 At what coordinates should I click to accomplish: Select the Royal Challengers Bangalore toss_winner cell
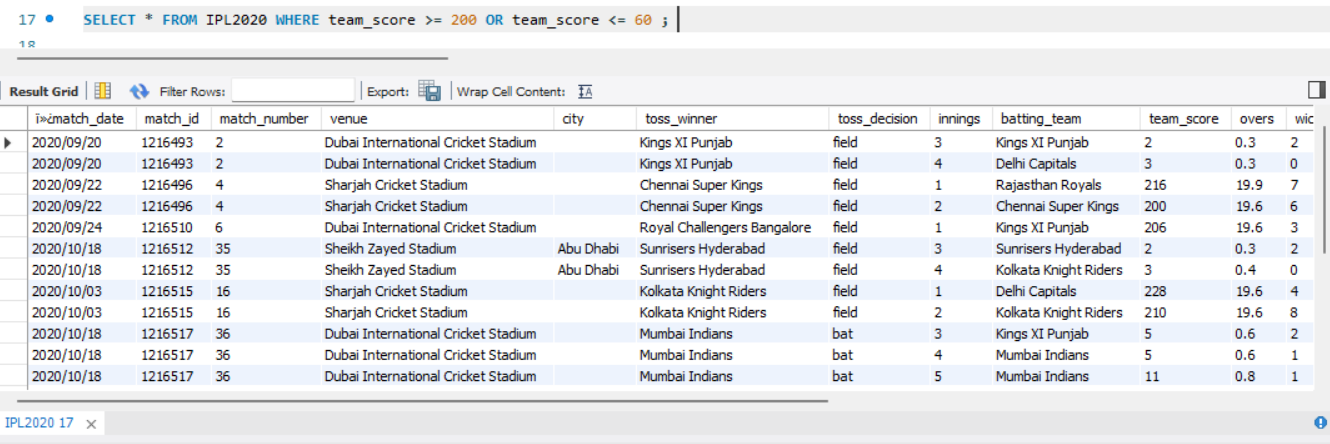pyautogui.click(x=730, y=227)
